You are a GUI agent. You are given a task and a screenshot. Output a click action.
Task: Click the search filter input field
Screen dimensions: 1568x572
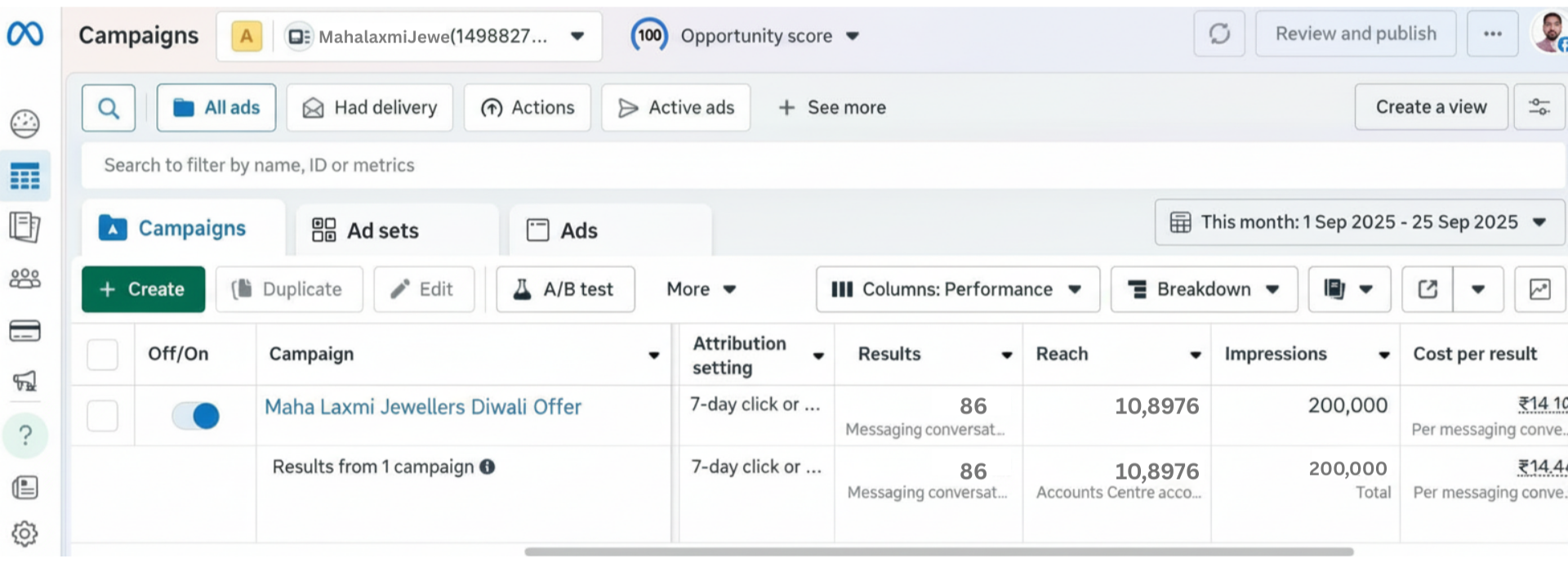click(x=817, y=166)
